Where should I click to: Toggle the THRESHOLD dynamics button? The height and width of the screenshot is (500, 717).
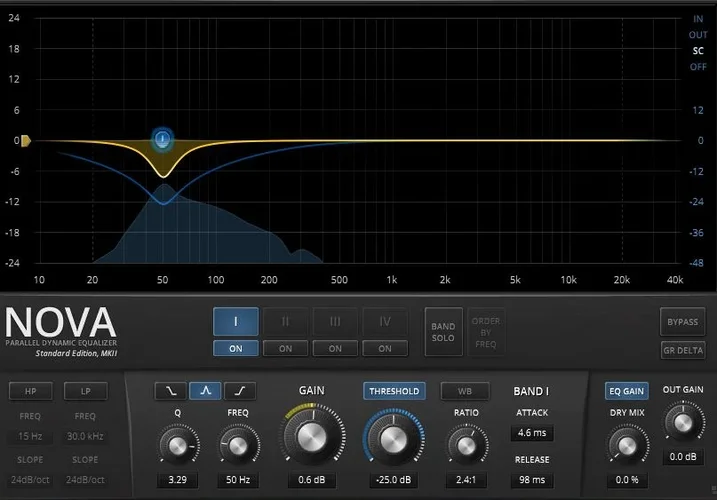tap(394, 391)
